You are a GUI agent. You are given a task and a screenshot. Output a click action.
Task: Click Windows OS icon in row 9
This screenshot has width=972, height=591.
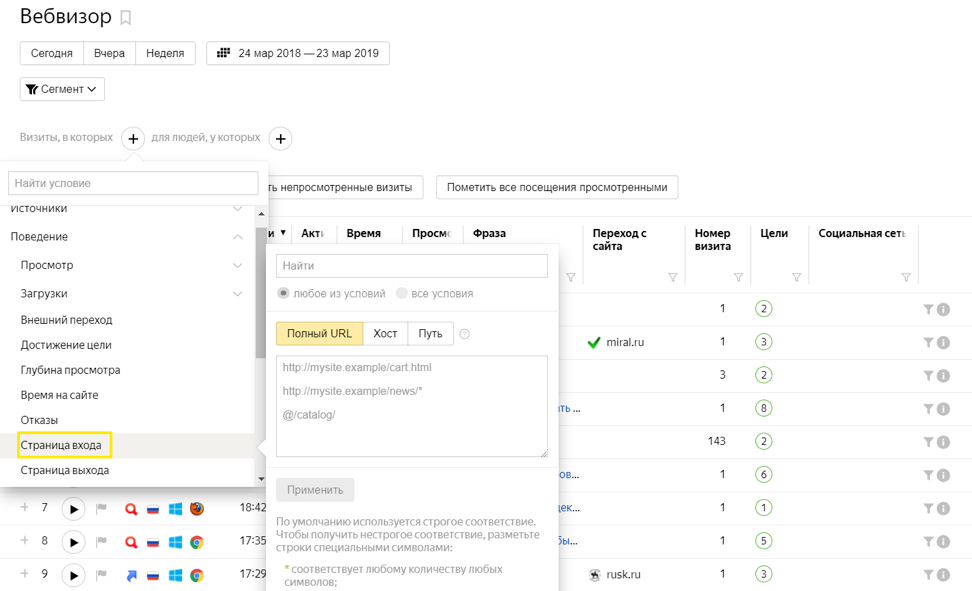click(x=175, y=575)
